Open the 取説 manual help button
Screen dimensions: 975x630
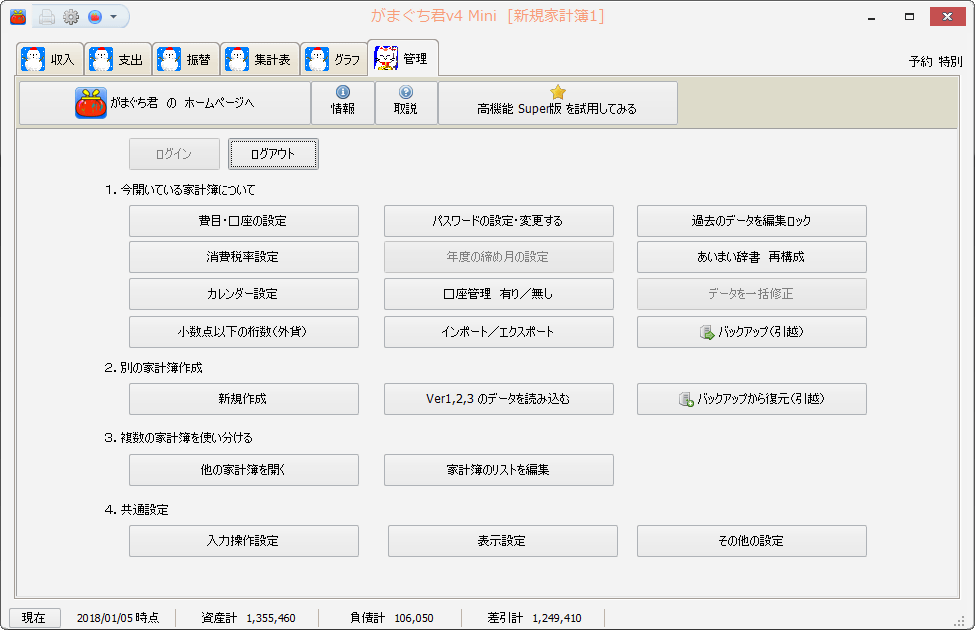(405, 102)
